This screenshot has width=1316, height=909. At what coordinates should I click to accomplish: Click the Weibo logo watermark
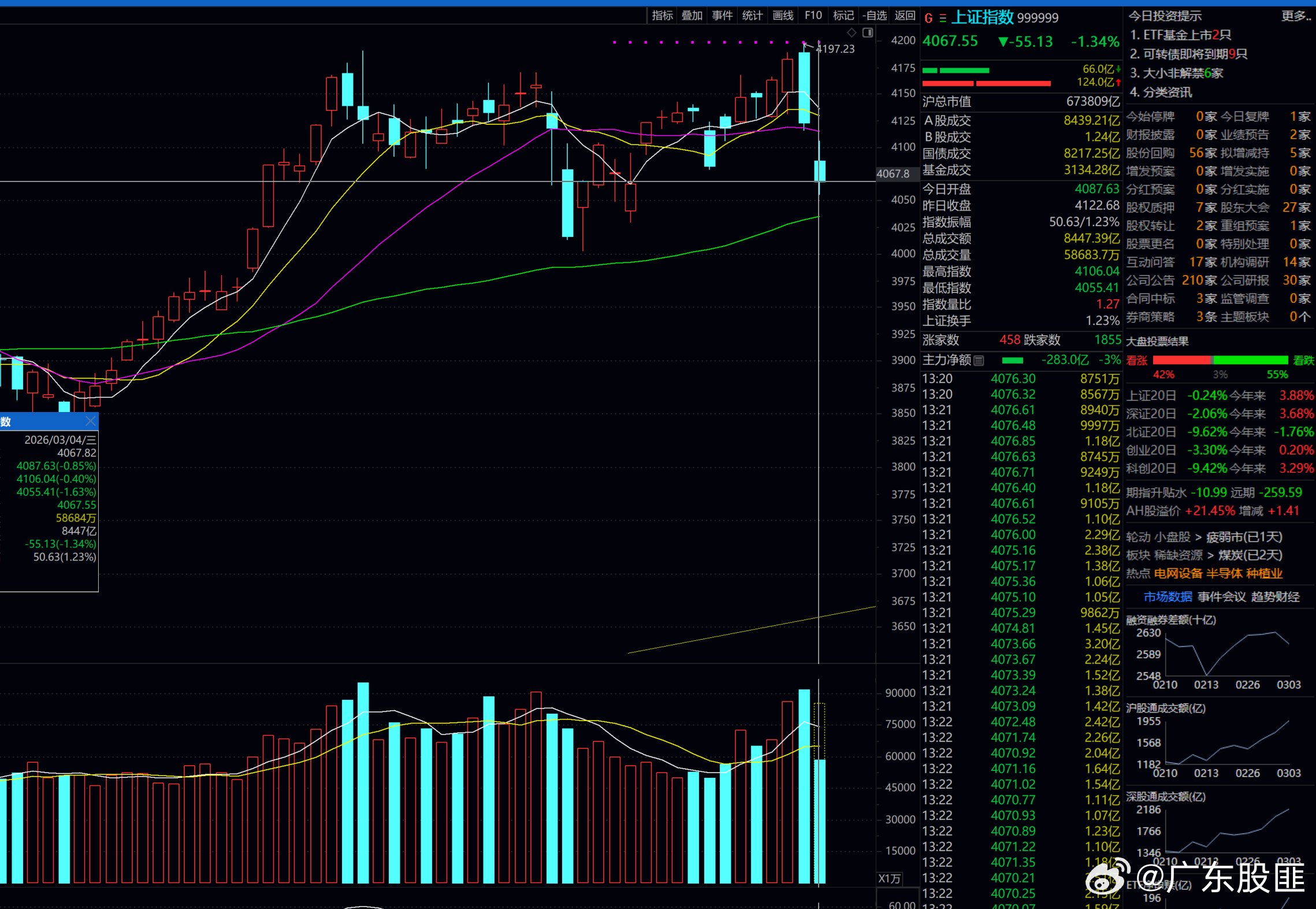pyautogui.click(x=1107, y=876)
